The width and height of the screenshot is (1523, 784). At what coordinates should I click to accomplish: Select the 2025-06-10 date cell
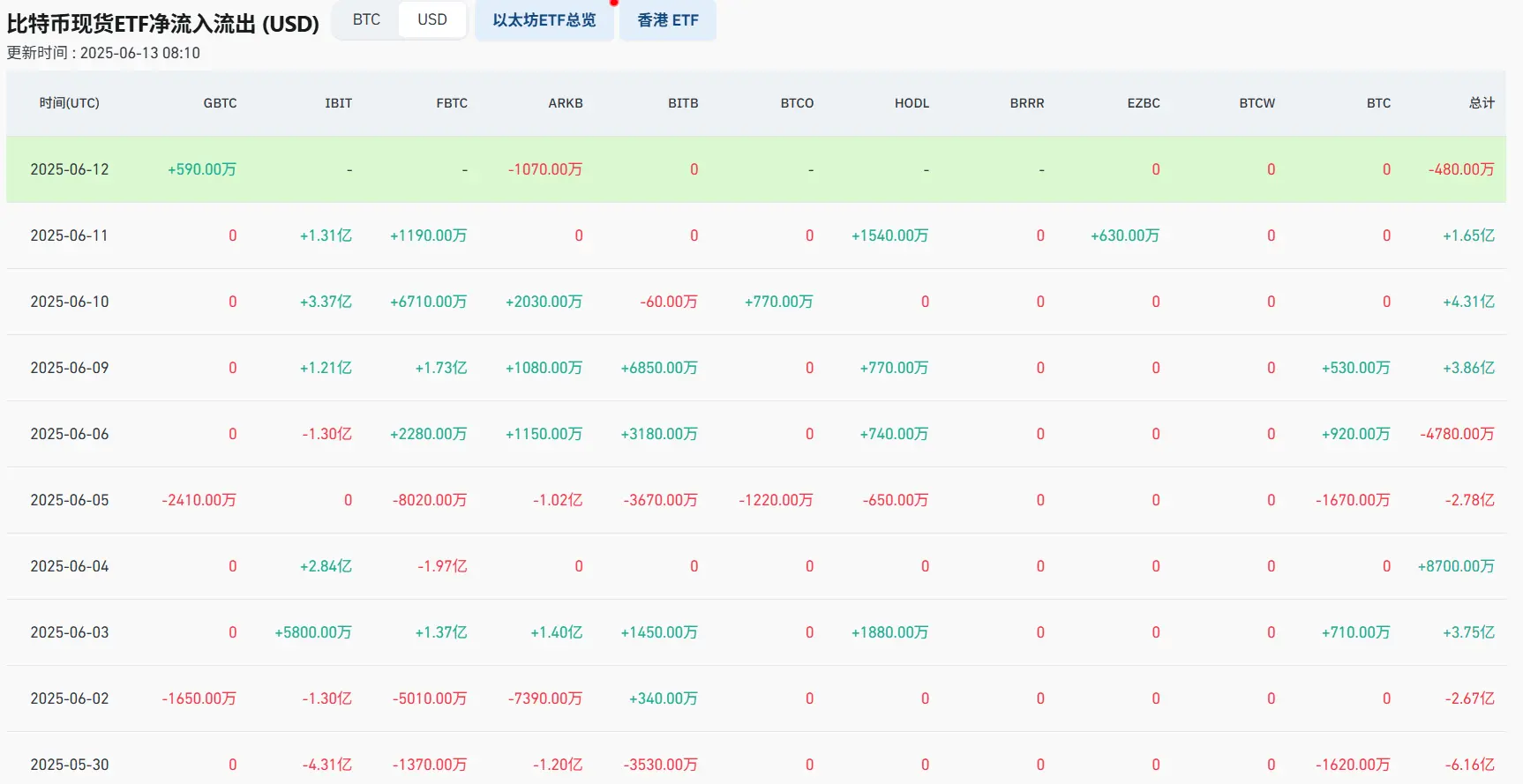(x=70, y=302)
